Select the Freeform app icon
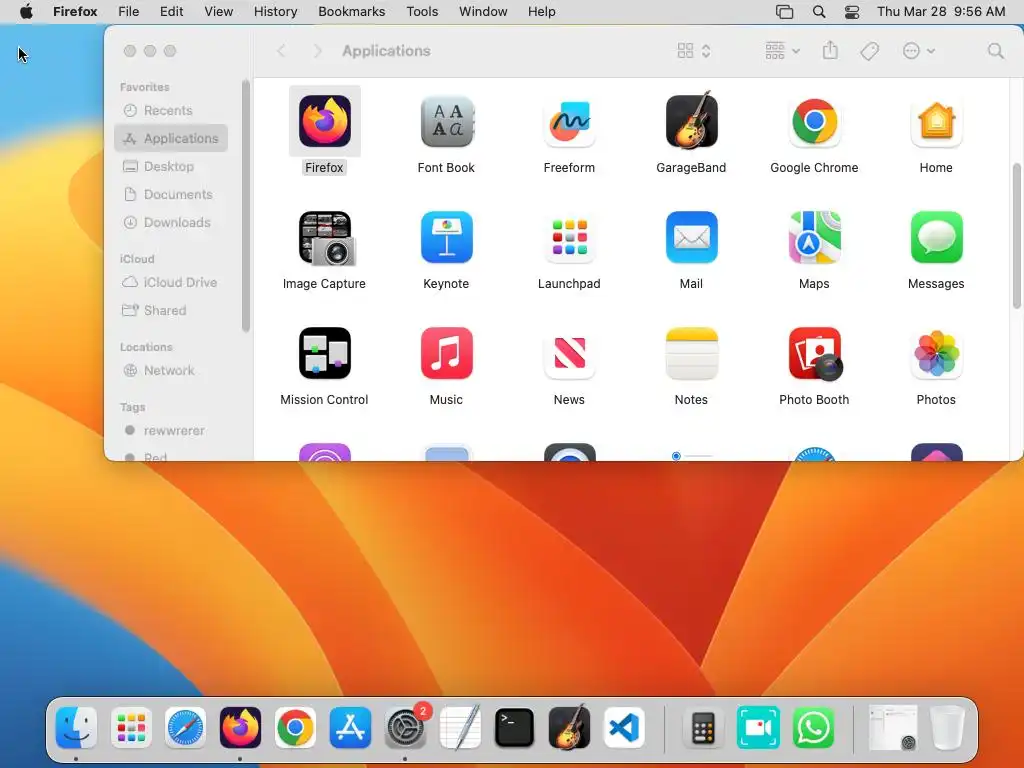The height and width of the screenshot is (768, 1024). tap(569, 121)
